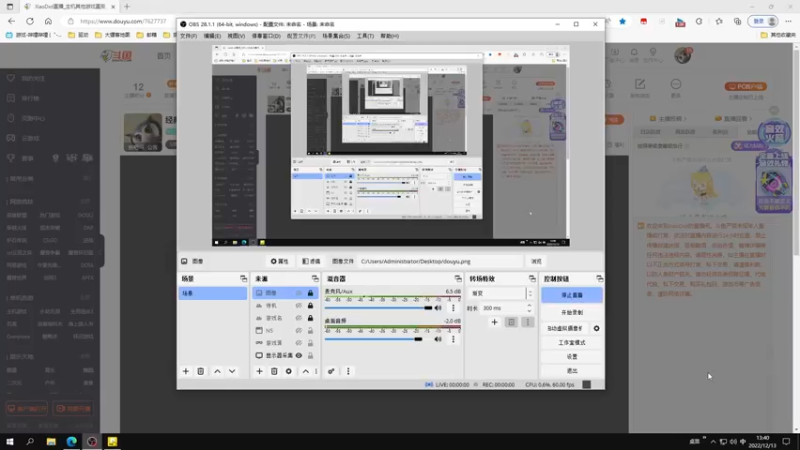
Task: Click the image file path field with douyu.png
Action: (440, 261)
